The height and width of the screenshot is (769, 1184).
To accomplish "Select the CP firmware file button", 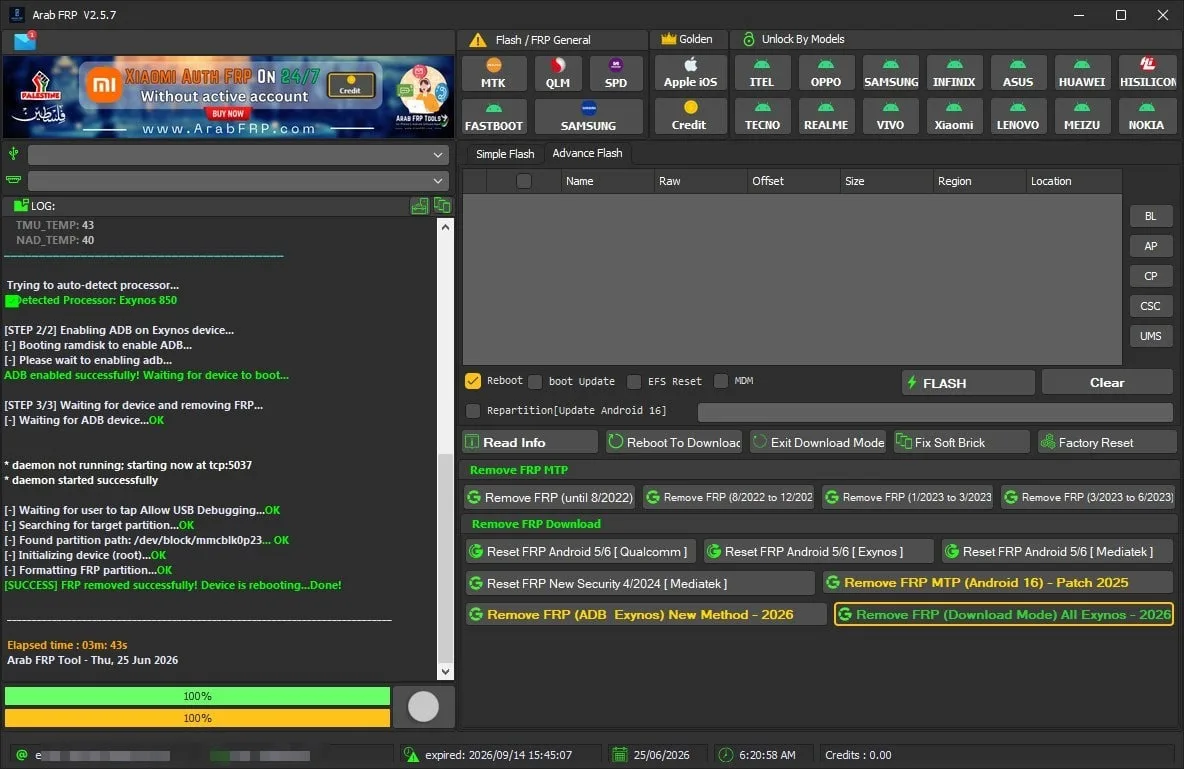I will click(1150, 276).
